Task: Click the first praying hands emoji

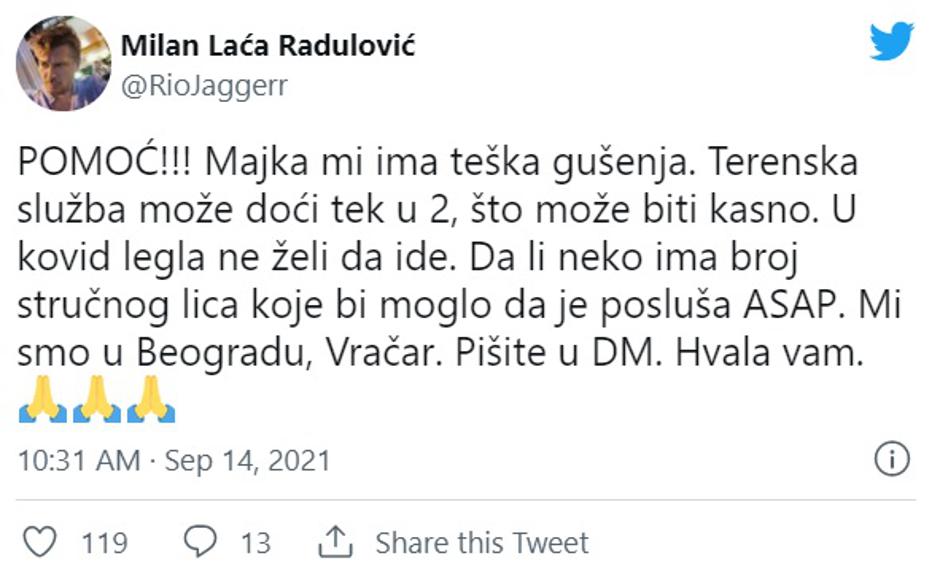Action: (43, 403)
